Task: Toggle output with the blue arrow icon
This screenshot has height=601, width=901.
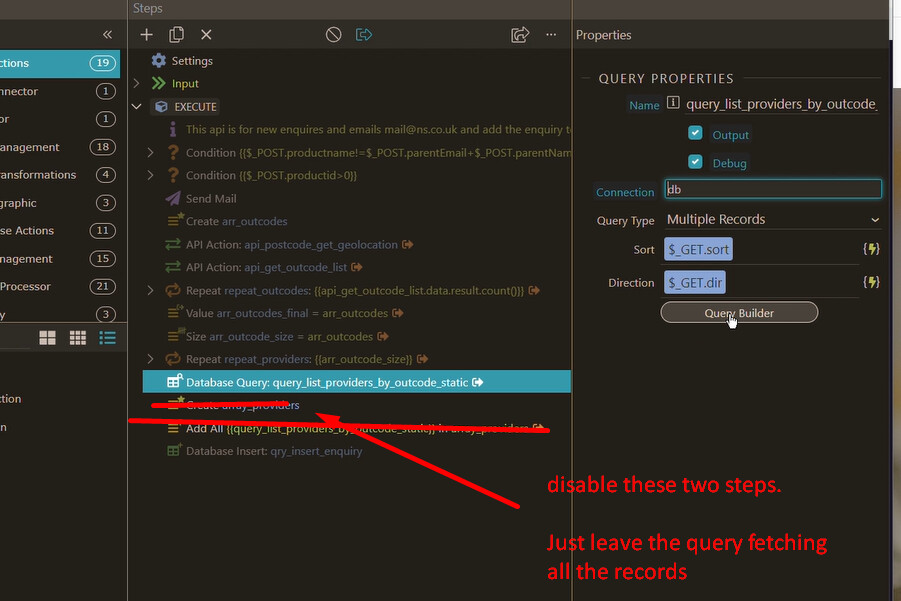Action: click(364, 35)
